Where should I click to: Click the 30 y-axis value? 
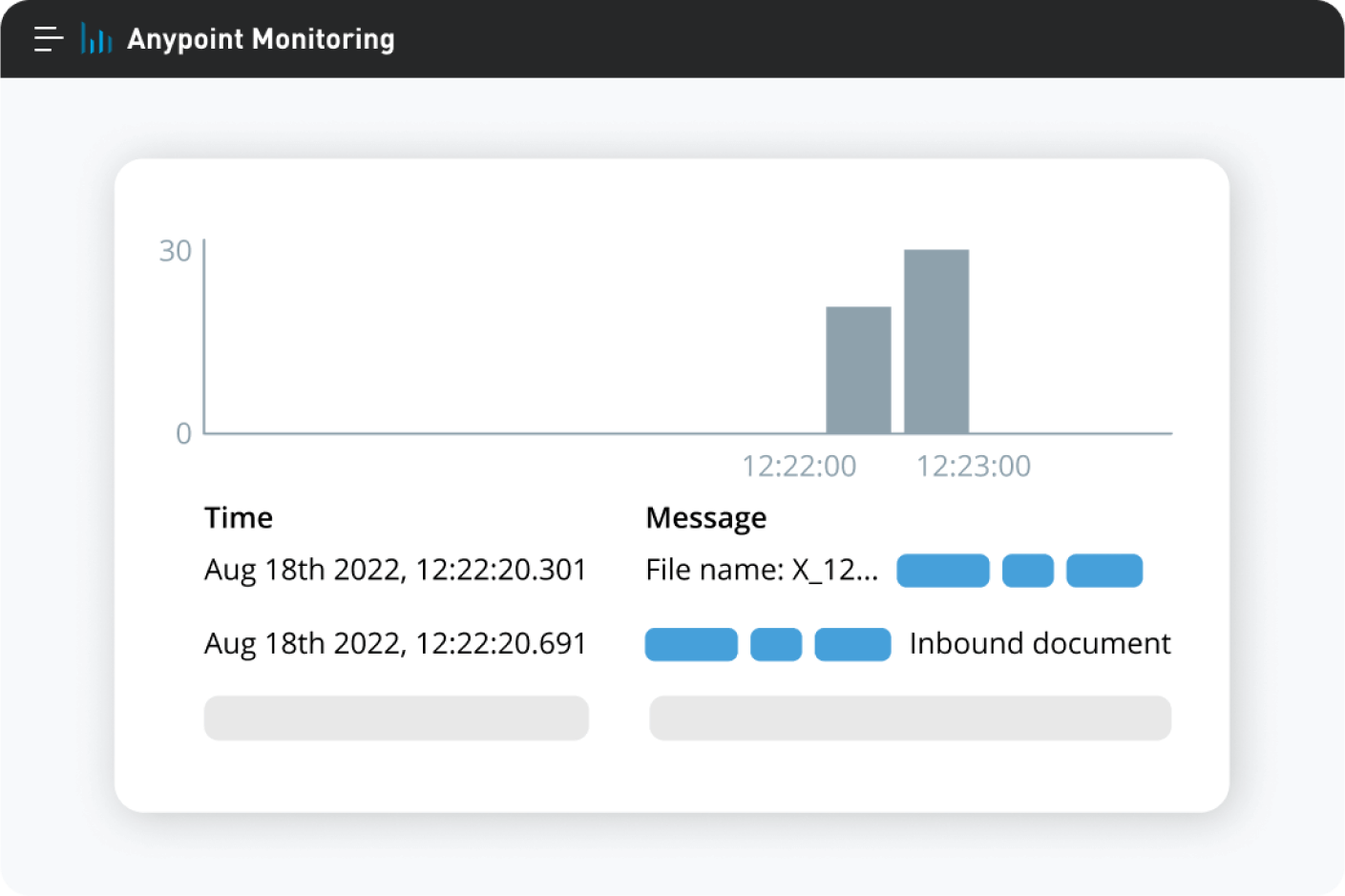click(x=176, y=251)
